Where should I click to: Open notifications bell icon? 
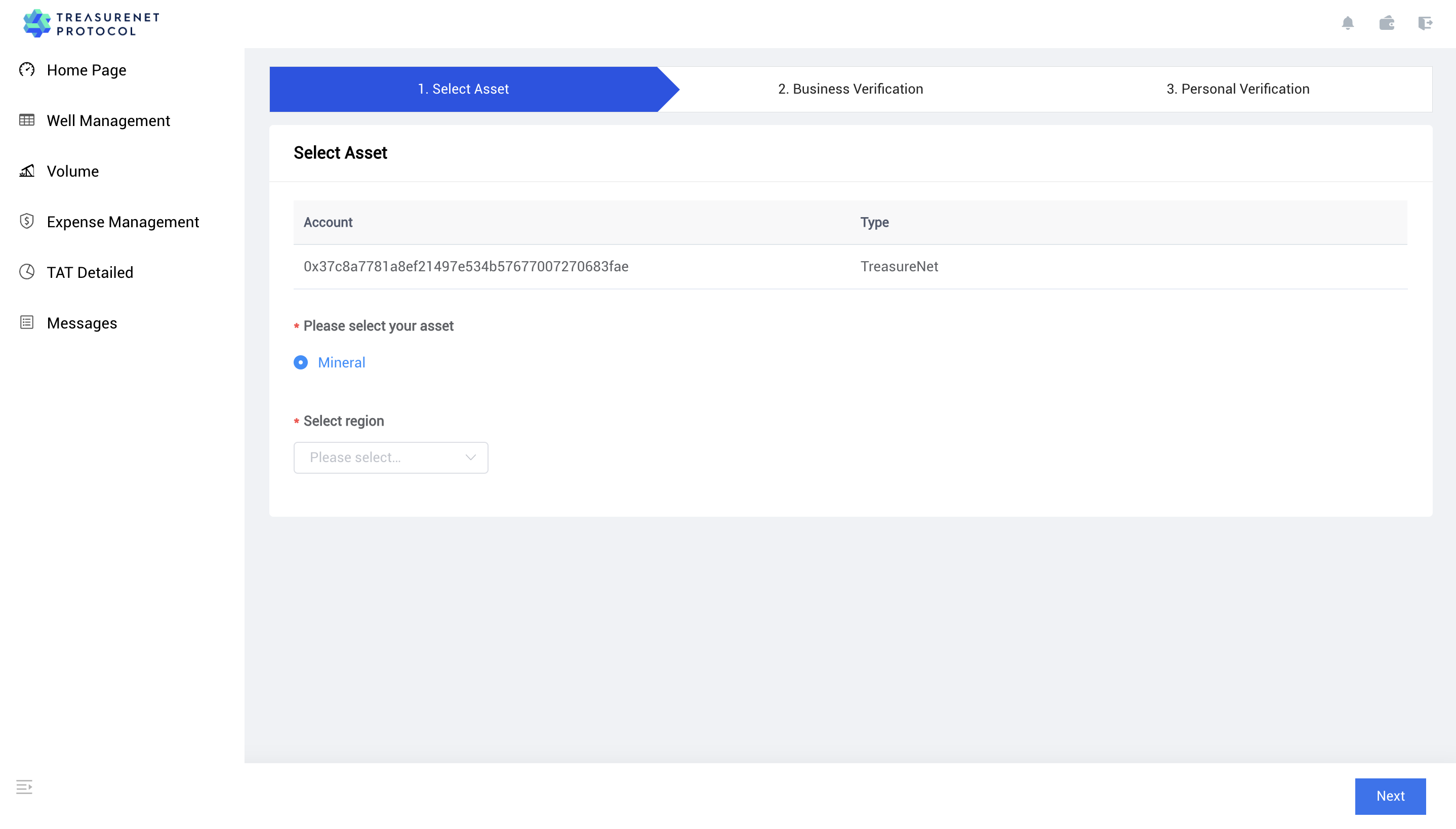pyautogui.click(x=1347, y=23)
